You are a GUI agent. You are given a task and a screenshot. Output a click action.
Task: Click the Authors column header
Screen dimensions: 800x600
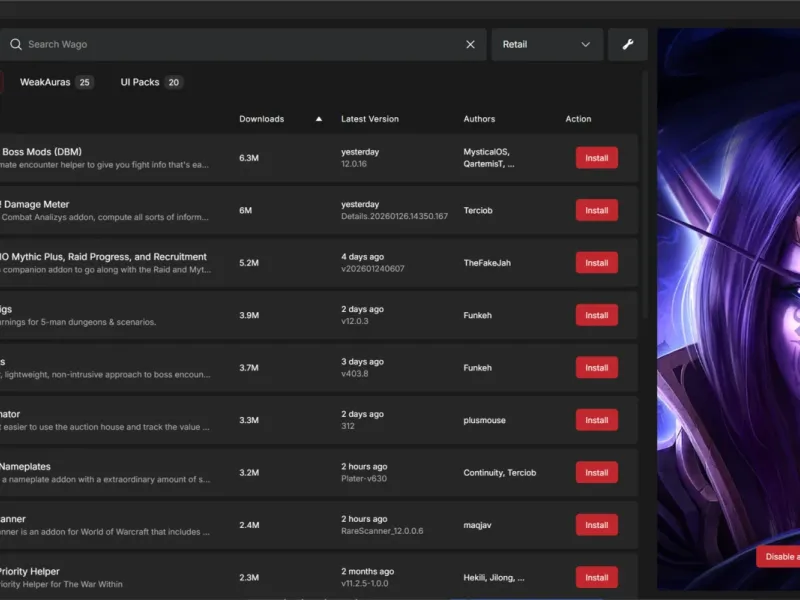click(x=479, y=119)
